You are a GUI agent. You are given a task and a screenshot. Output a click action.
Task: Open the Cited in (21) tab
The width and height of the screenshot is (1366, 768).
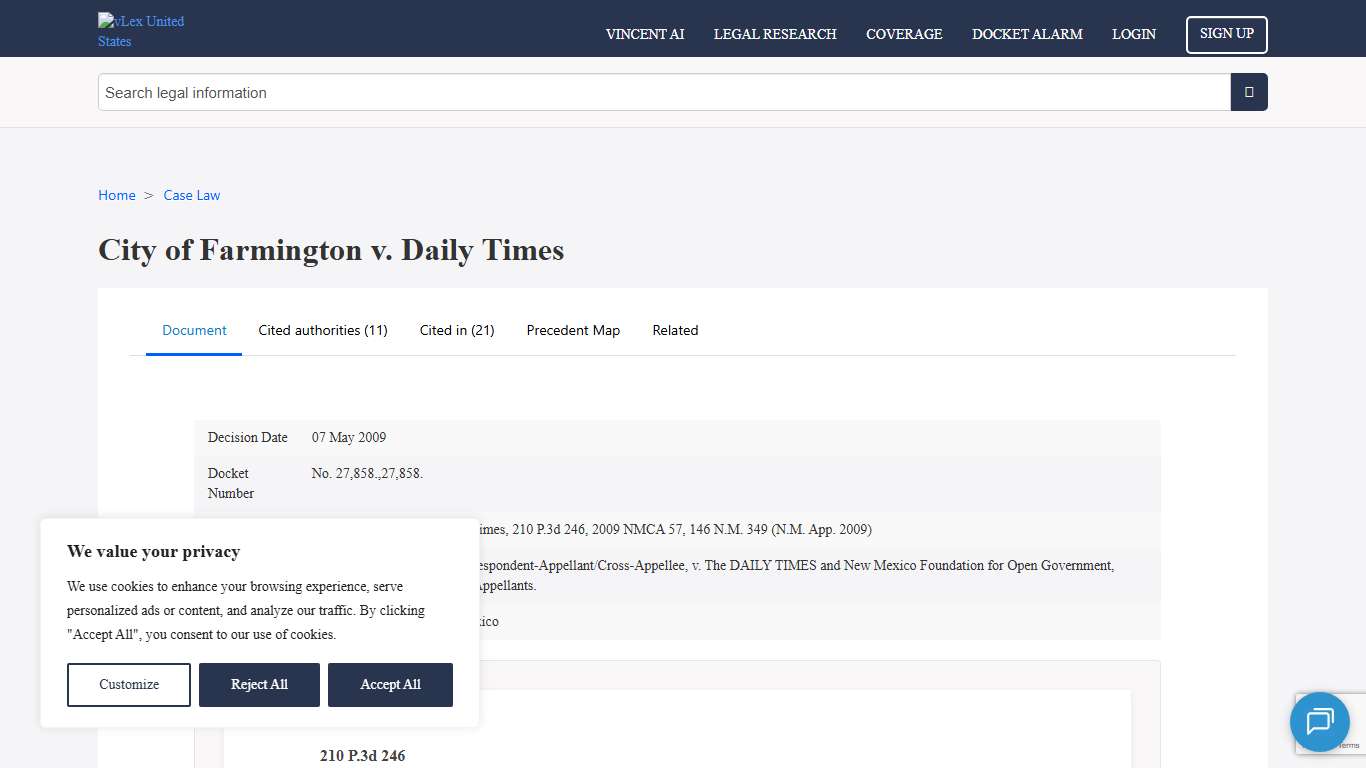coord(456,330)
